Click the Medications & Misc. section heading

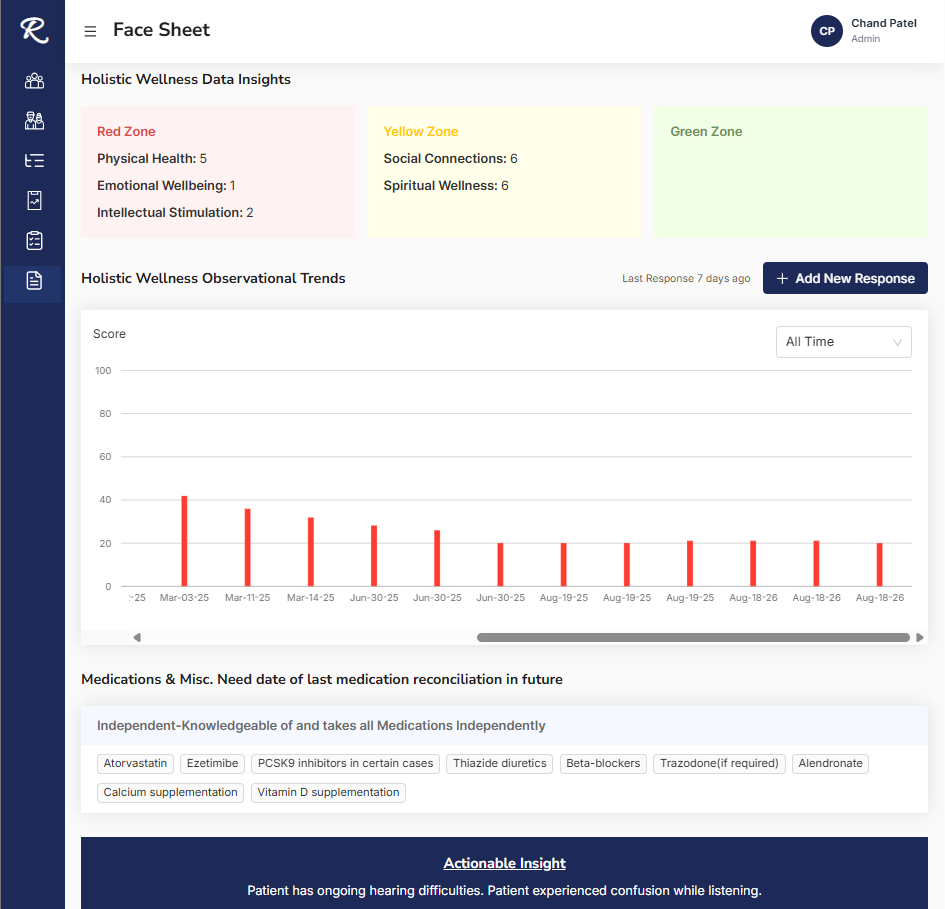322,679
